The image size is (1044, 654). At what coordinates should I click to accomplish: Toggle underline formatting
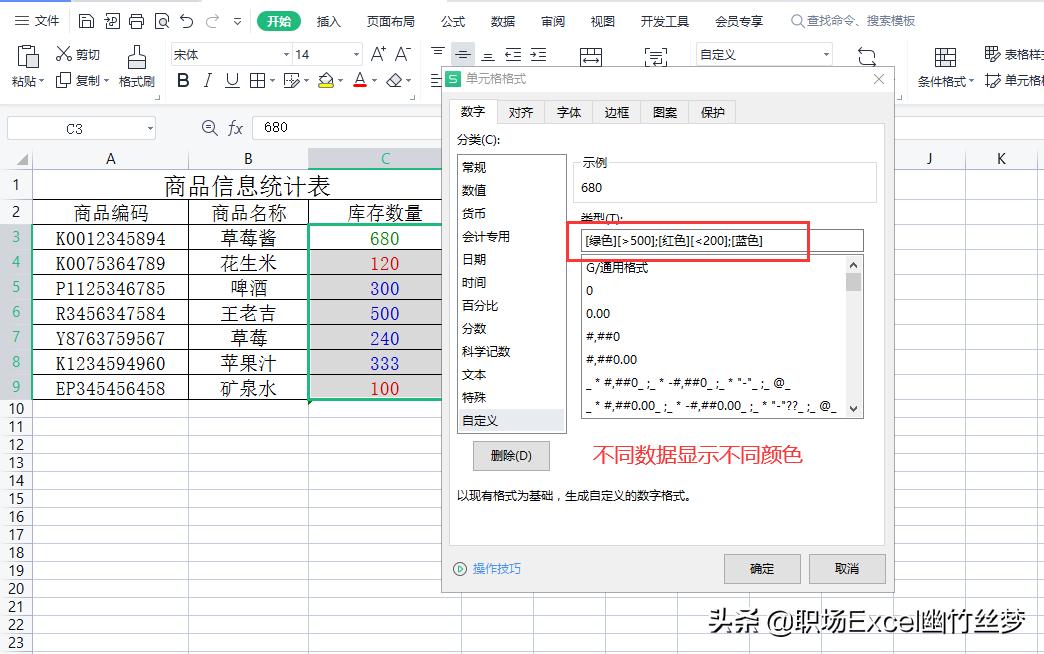pyautogui.click(x=232, y=80)
